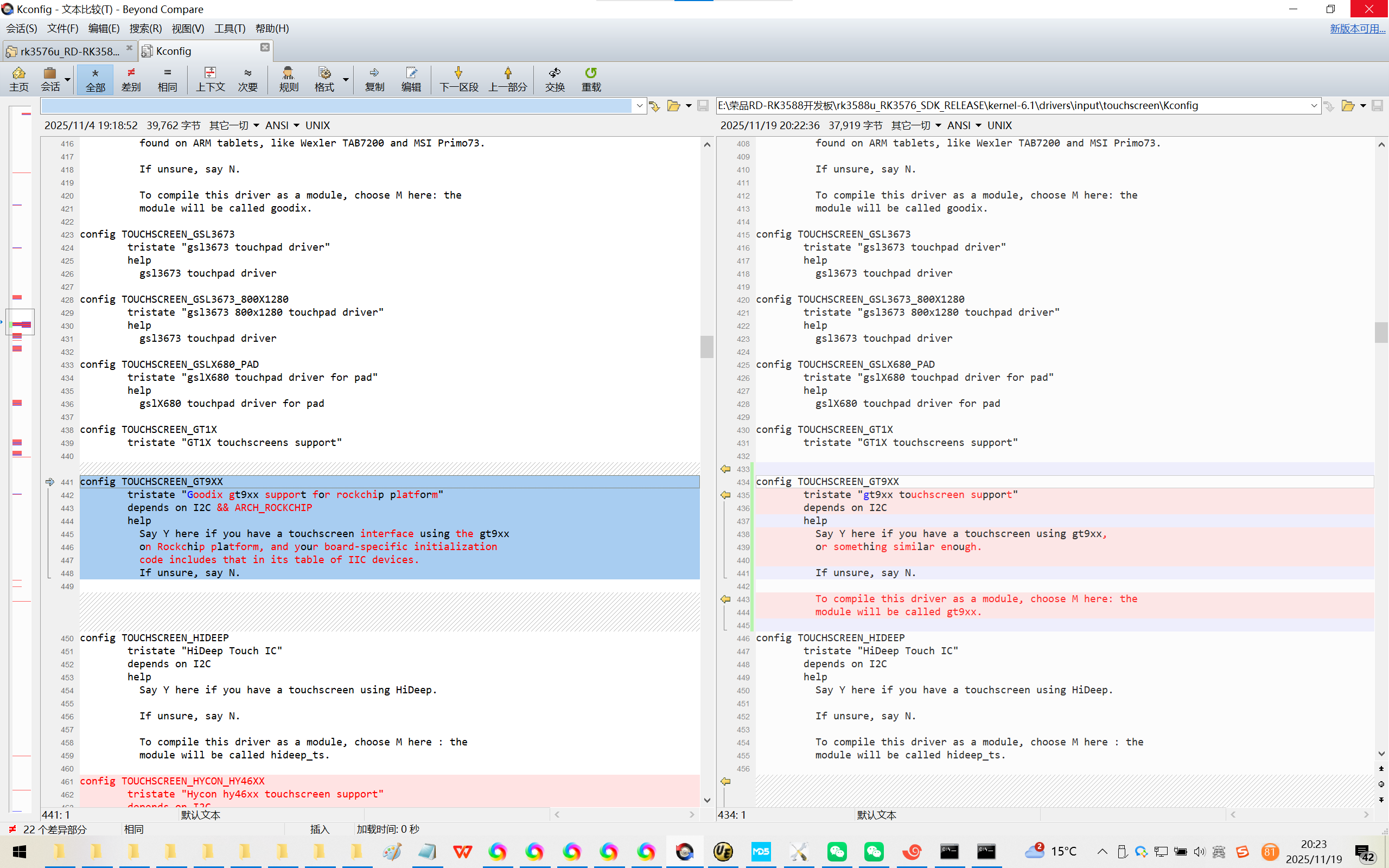Open the Search (搜索) menu
Screen dimensions: 1389x868
(x=145, y=28)
